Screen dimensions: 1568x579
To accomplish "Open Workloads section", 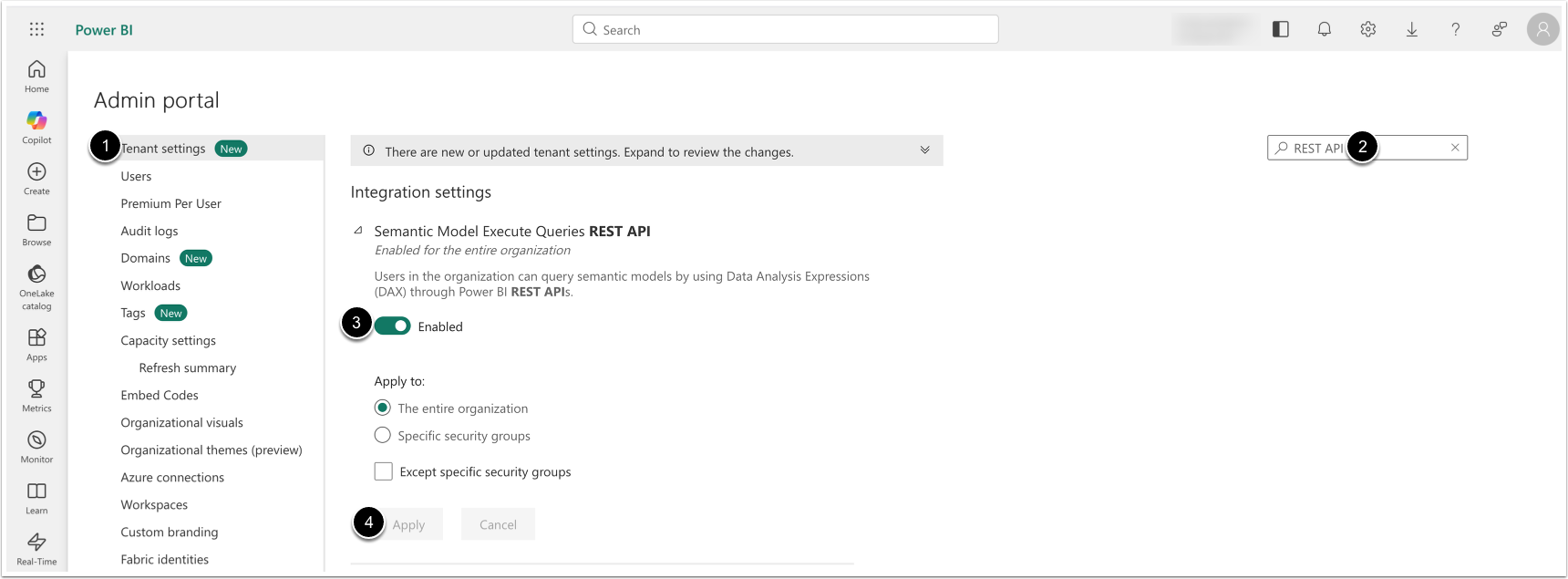I will tap(150, 285).
